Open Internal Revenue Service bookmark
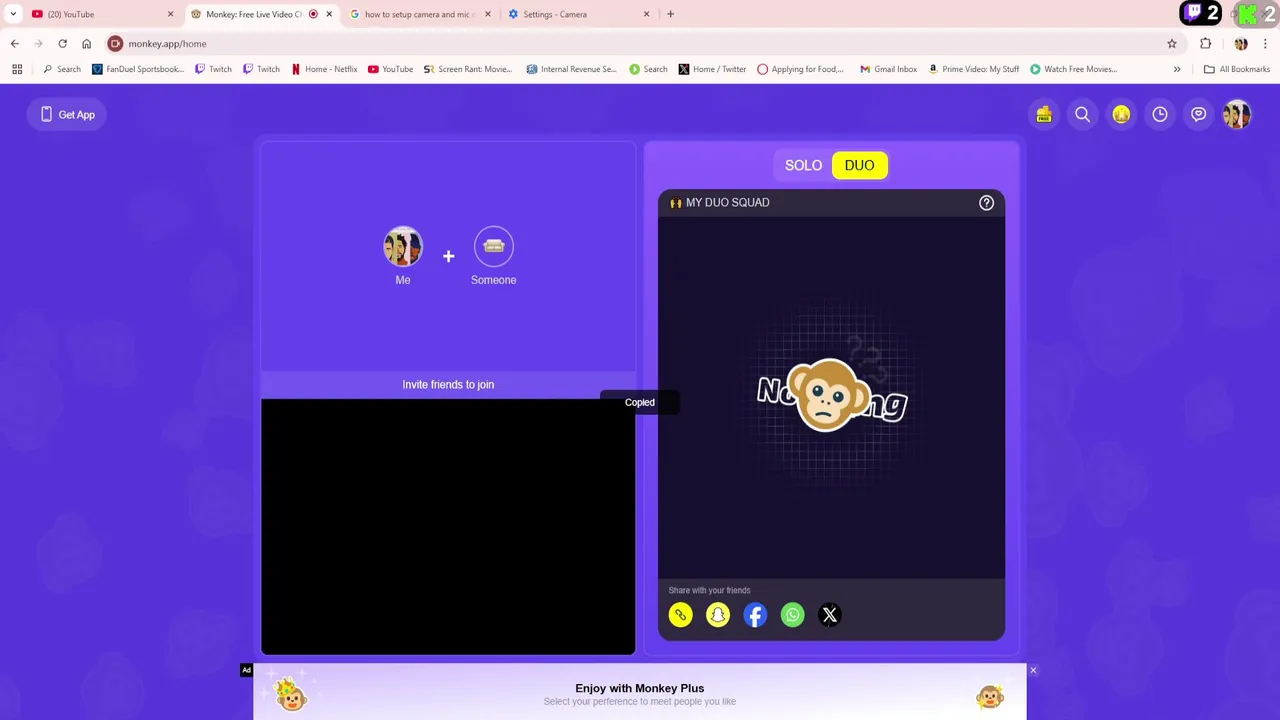1280x720 pixels. (571, 69)
